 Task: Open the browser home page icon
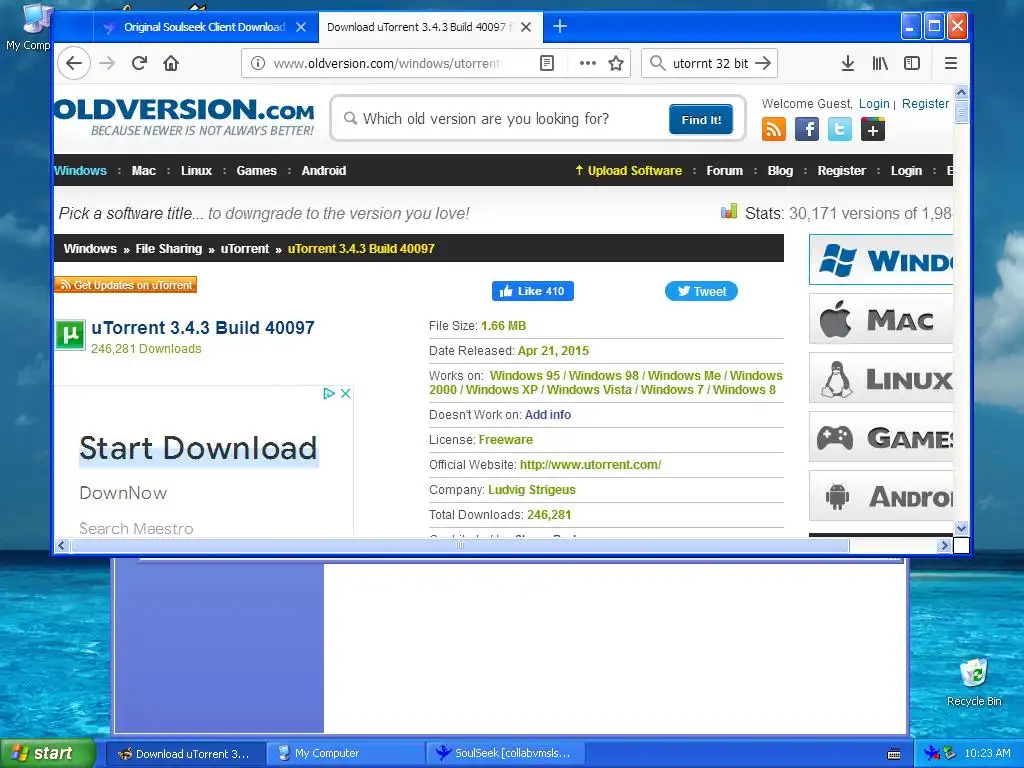[x=171, y=63]
